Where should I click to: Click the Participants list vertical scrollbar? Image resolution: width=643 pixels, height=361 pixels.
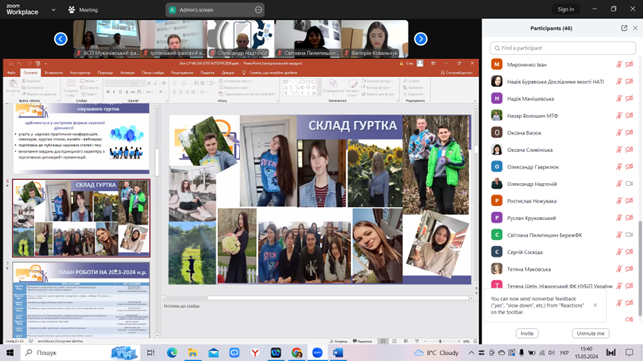coord(640,268)
